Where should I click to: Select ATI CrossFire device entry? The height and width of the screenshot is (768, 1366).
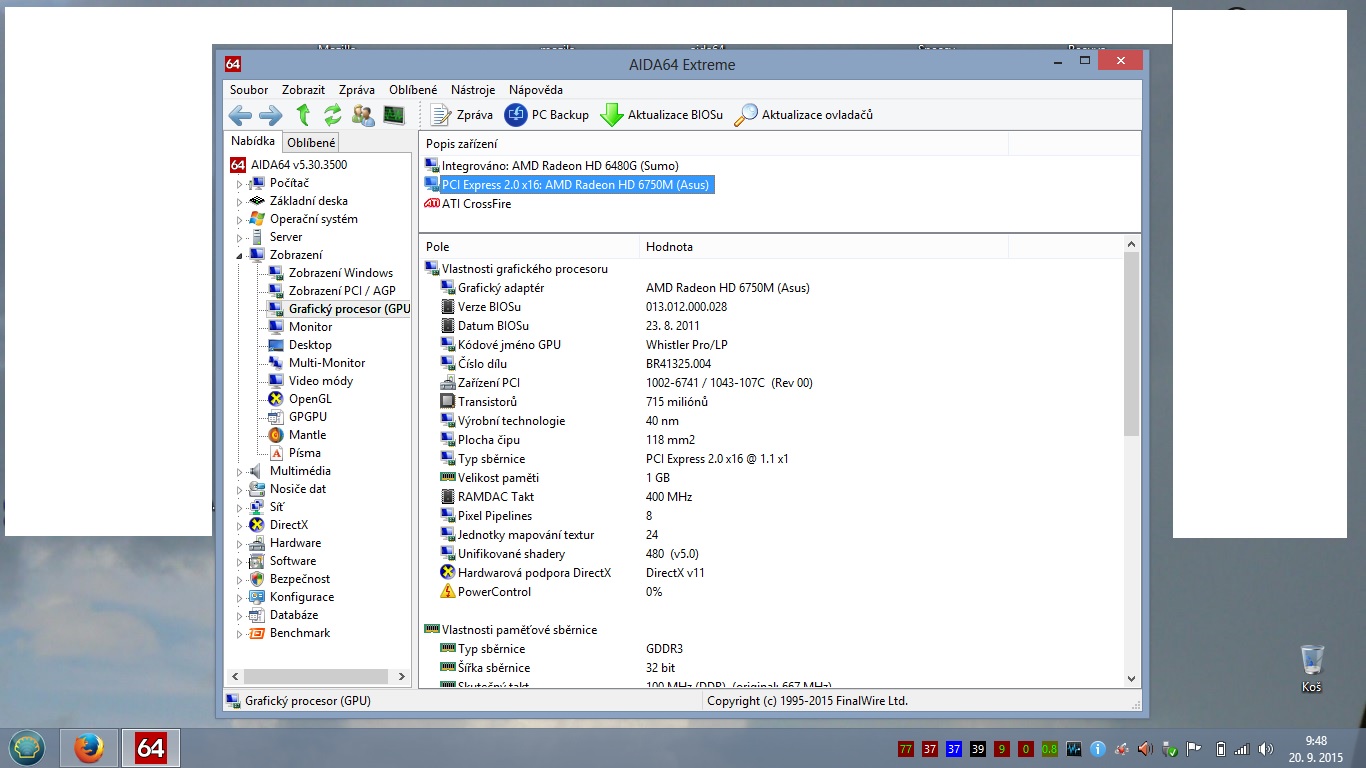476,204
